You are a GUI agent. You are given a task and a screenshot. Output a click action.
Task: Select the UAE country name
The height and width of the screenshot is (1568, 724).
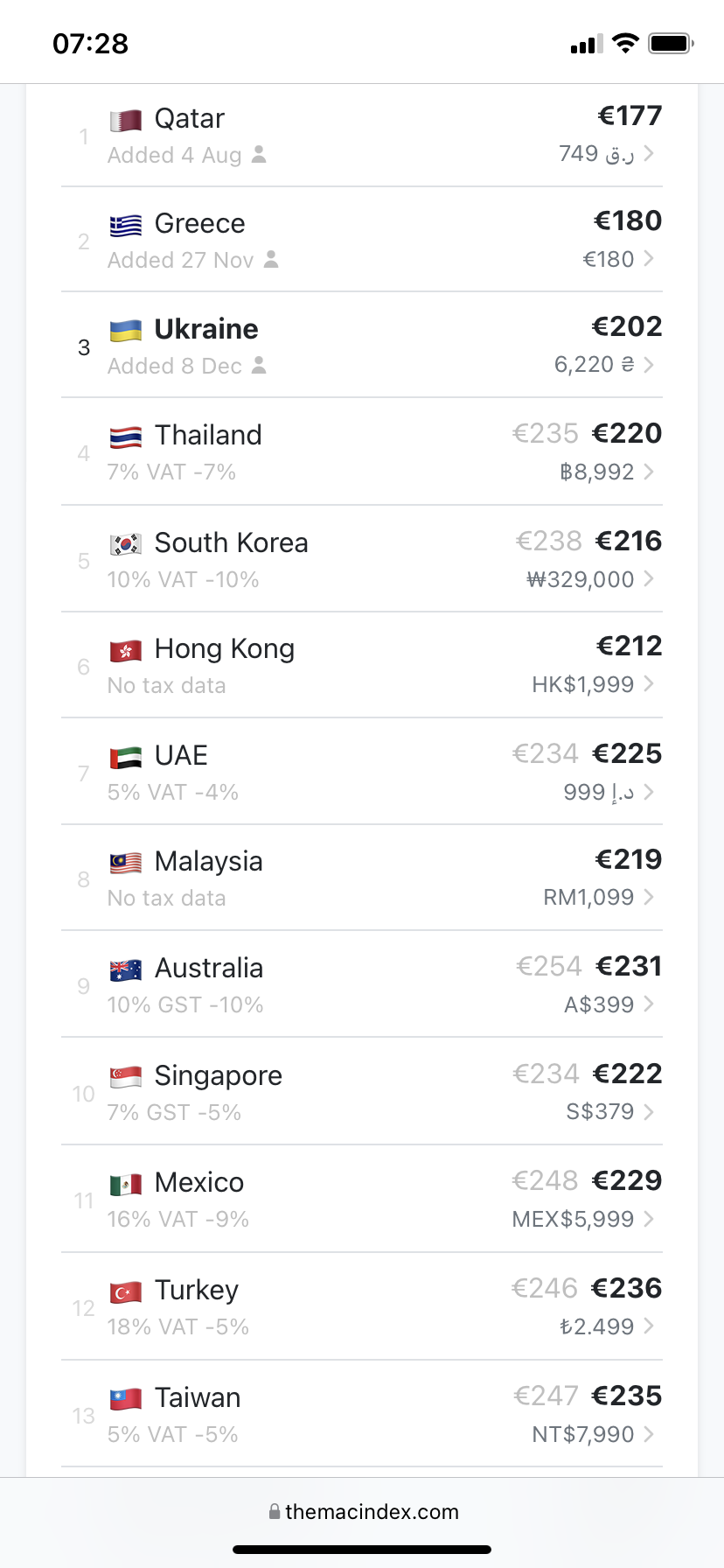181,755
